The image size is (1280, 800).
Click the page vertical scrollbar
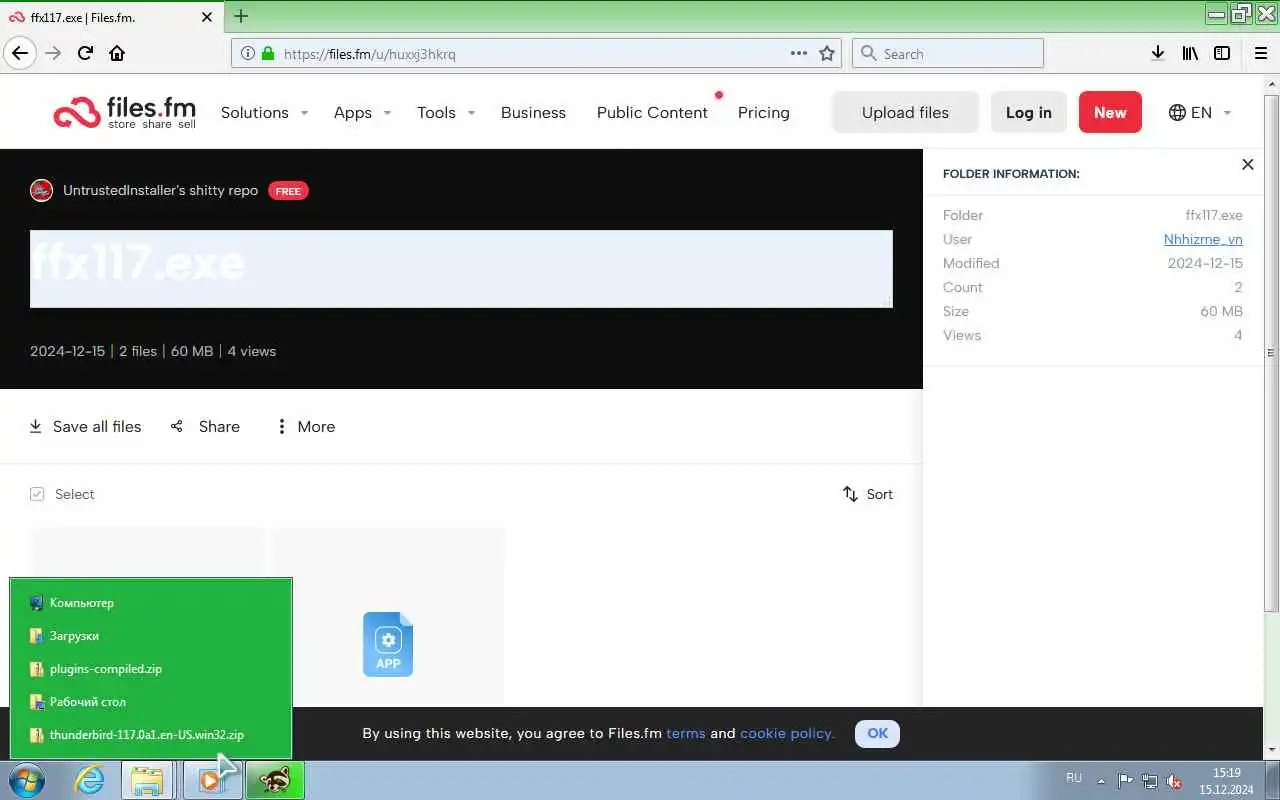point(1271,352)
